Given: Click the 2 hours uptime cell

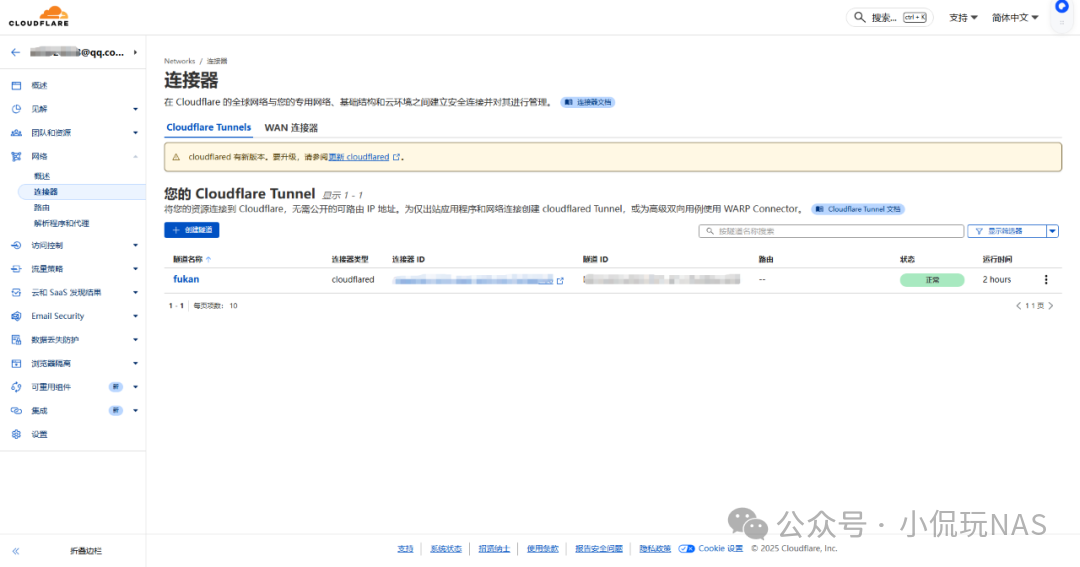Looking at the screenshot, I should coord(997,280).
